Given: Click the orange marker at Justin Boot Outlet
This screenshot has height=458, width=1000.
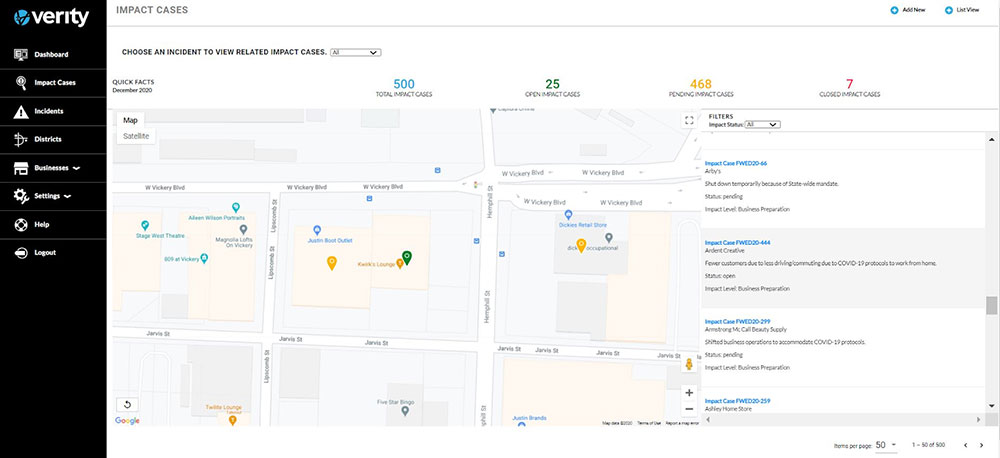Looking at the screenshot, I should point(331,262).
